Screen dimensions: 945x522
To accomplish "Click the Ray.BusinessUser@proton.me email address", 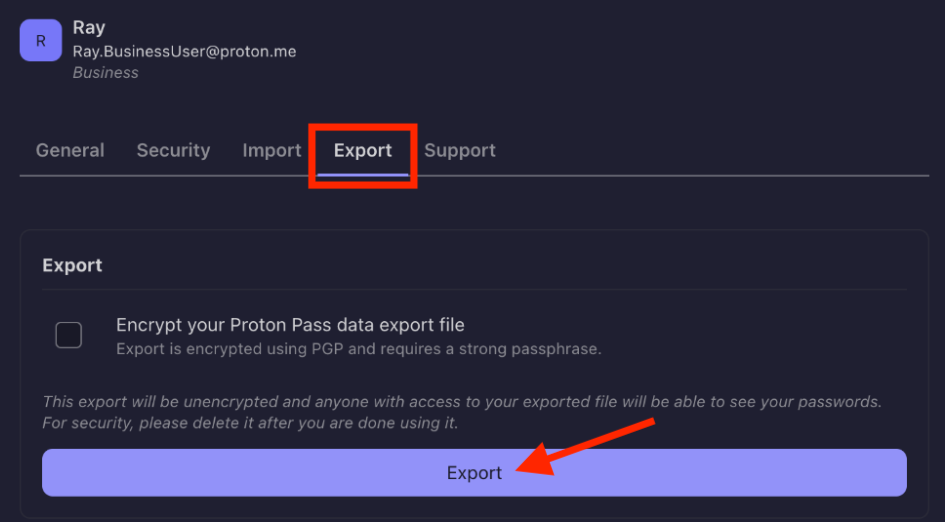I will tap(184, 52).
